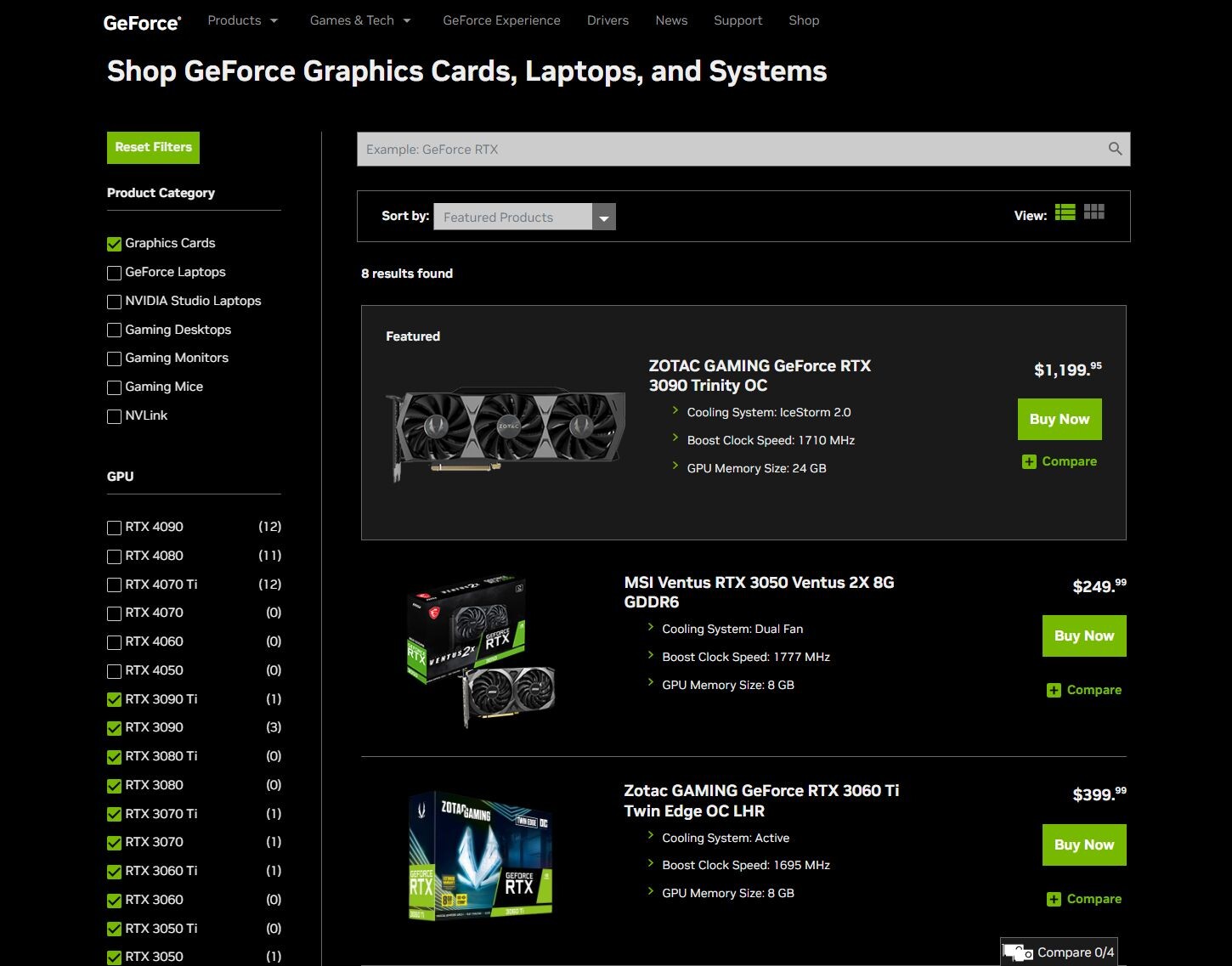
Task: Expand the Products menu arrow
Action: [x=274, y=21]
